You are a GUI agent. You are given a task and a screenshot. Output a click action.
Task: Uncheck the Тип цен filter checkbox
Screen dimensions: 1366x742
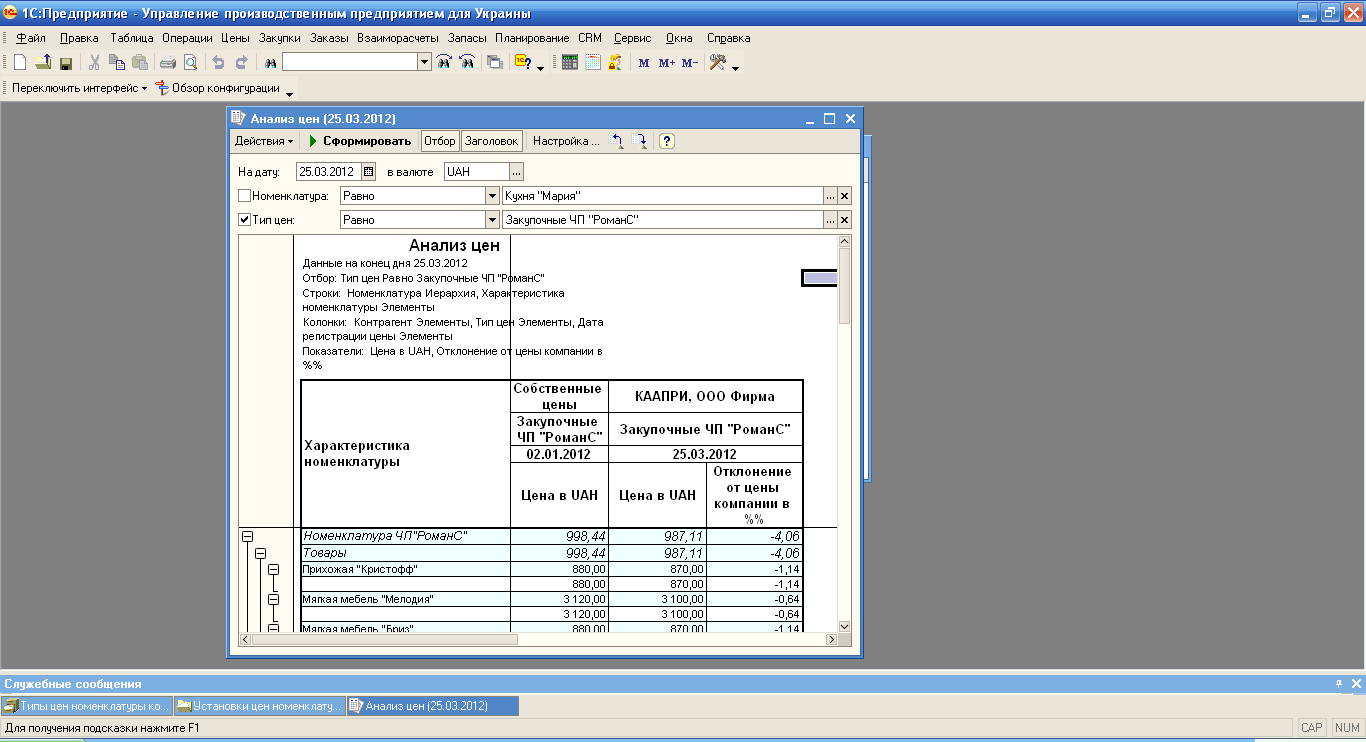pos(245,220)
